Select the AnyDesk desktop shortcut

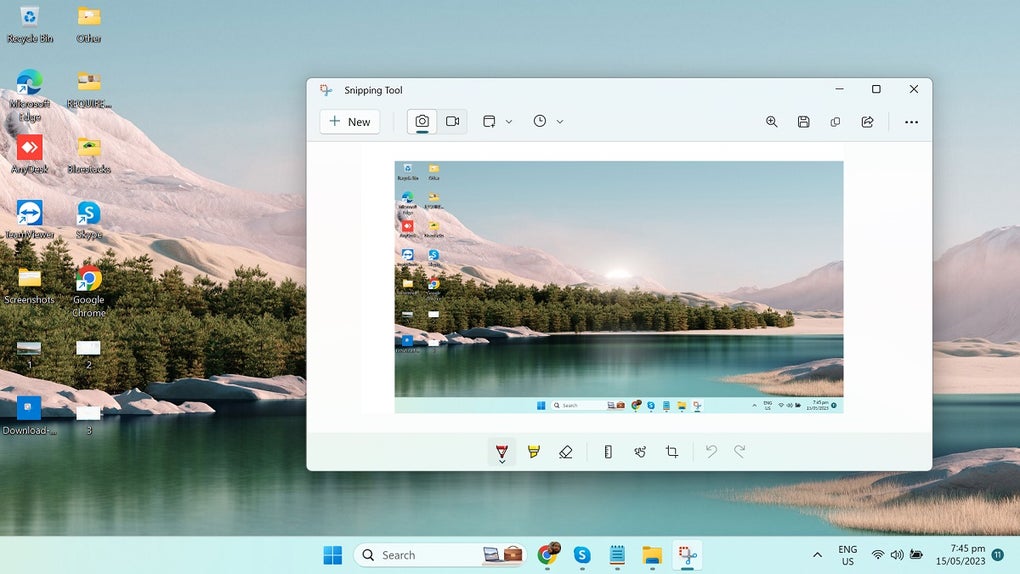(29, 154)
